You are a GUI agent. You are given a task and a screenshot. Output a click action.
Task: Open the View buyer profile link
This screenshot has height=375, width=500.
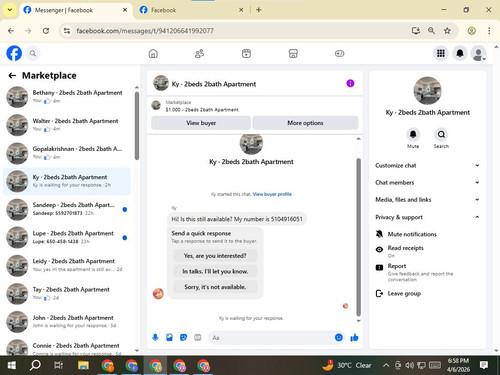(x=272, y=194)
